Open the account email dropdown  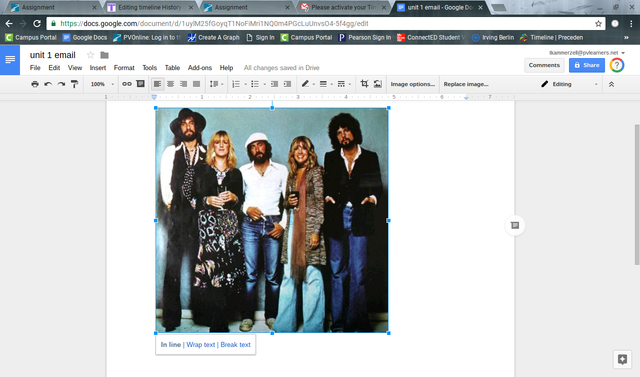[x=587, y=53]
